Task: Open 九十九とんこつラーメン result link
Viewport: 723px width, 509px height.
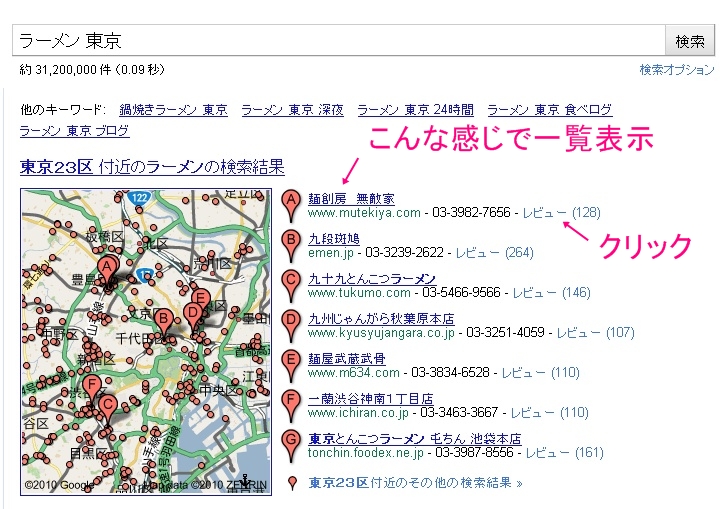Action: (x=372, y=278)
